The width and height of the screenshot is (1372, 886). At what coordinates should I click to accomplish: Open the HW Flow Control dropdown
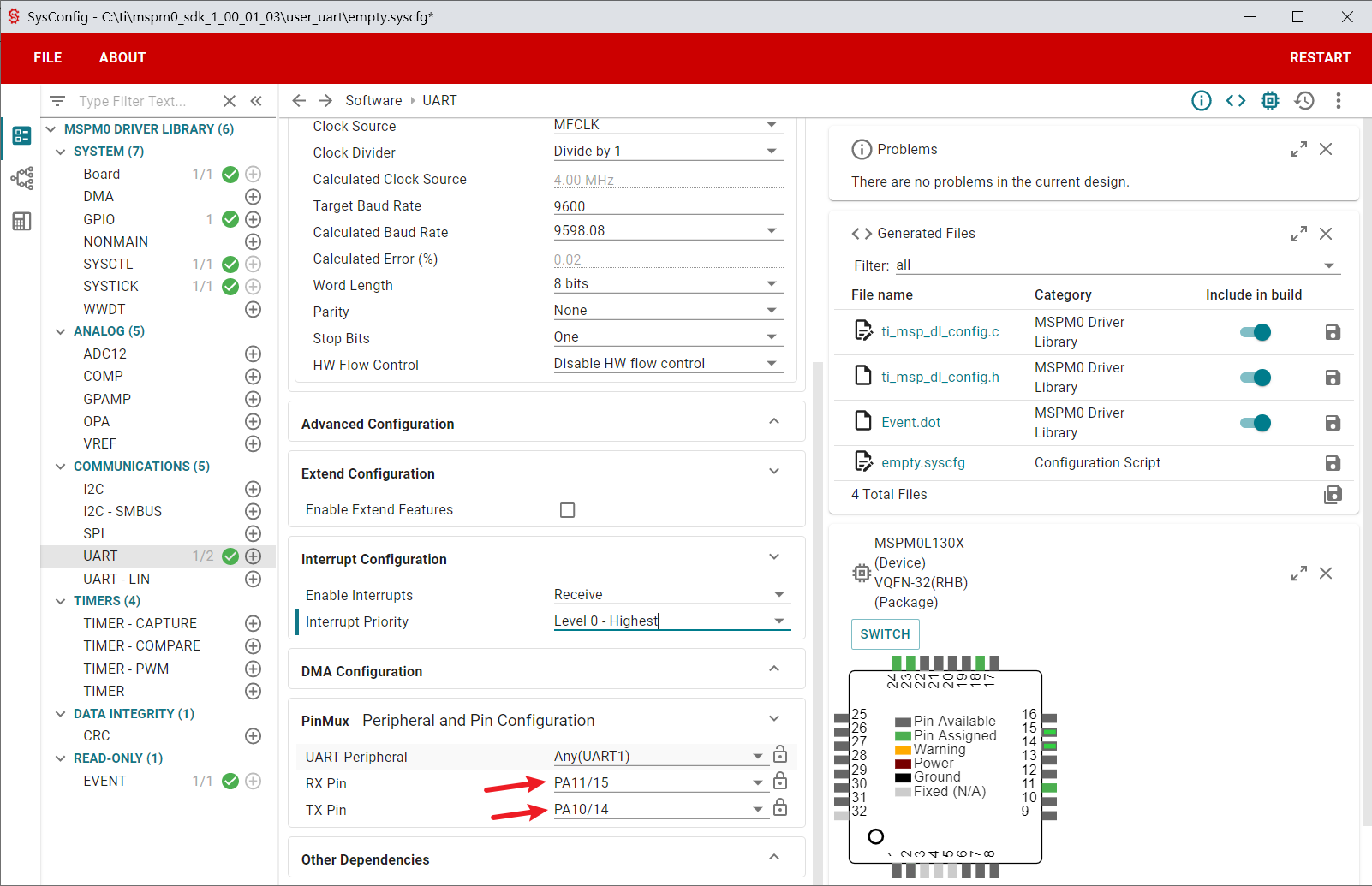point(668,364)
